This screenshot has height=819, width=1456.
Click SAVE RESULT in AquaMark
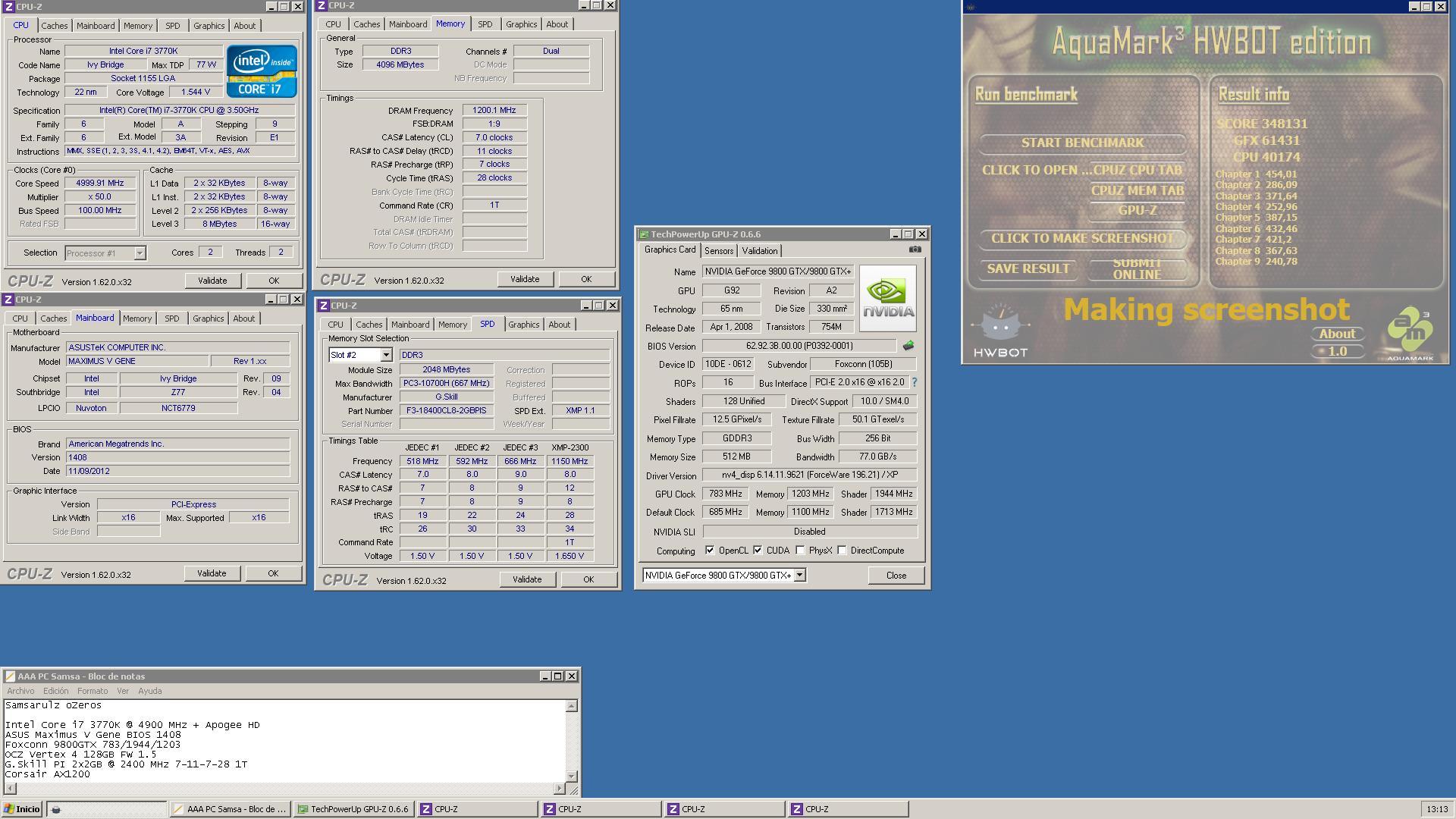(1028, 268)
